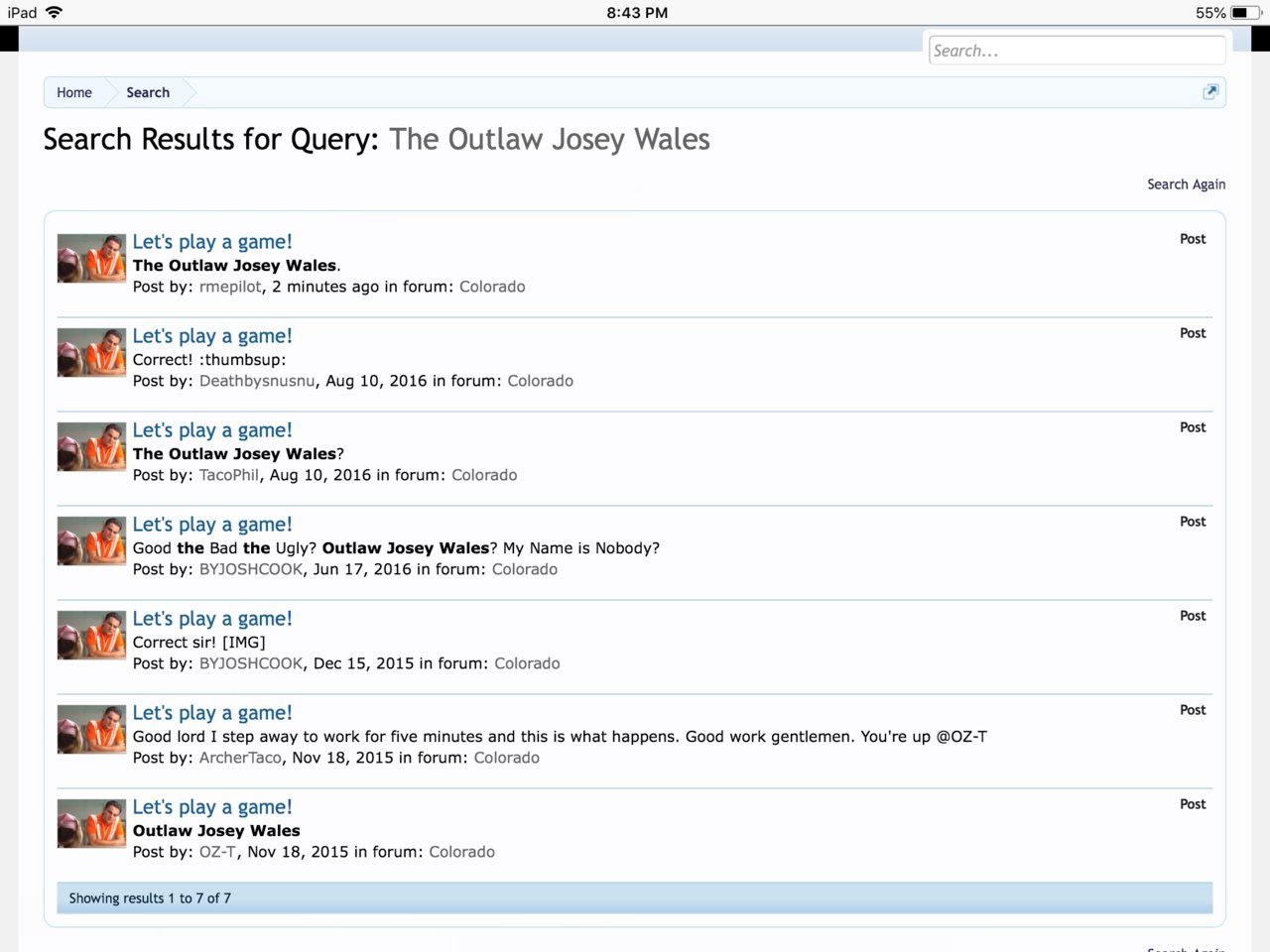1270x952 pixels.
Task: Open avatar thumbnail for OZ-T's post
Action: pyautogui.click(x=91, y=823)
